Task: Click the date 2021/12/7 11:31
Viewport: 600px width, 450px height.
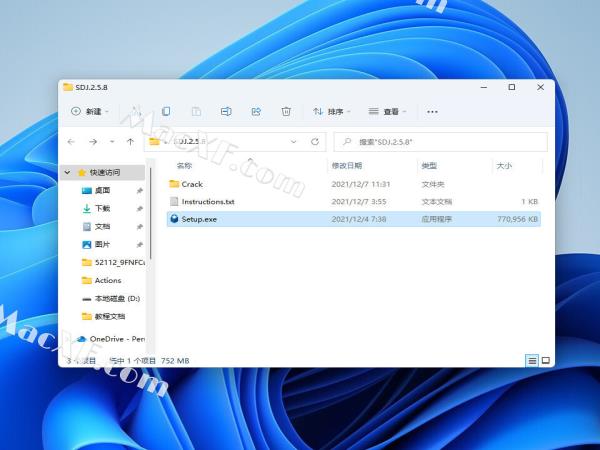Action: 360,184
